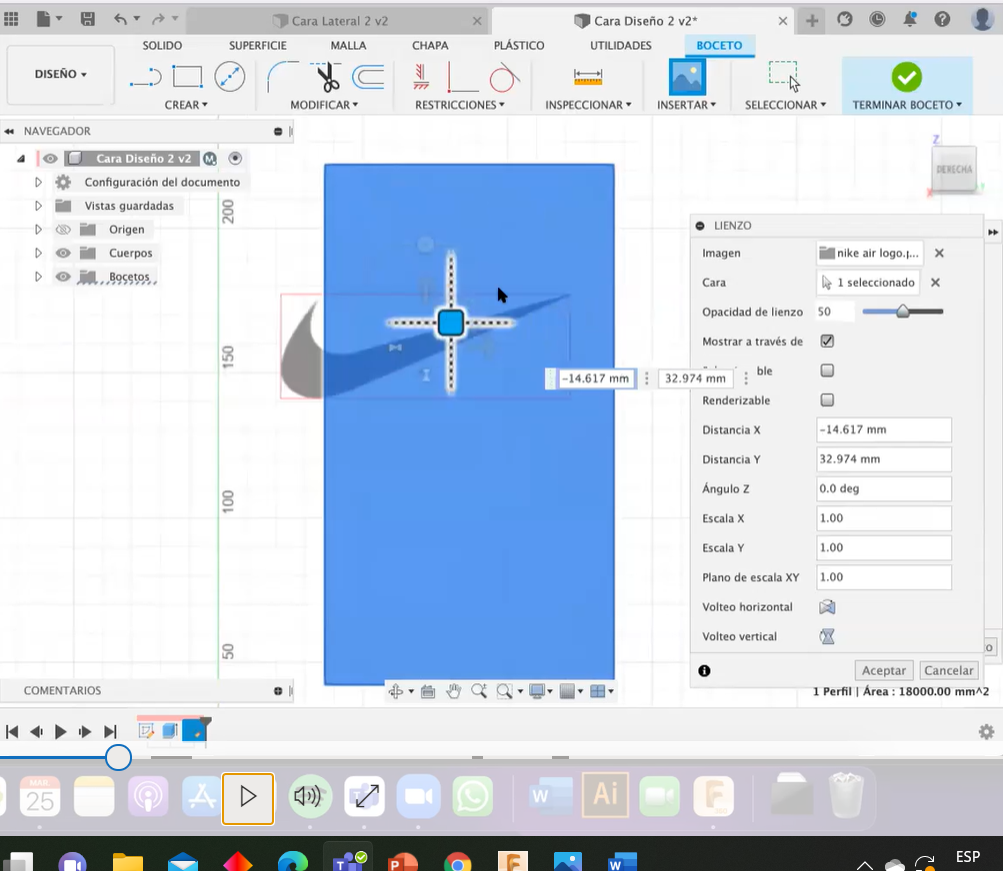The width and height of the screenshot is (1003, 871).
Task: Hide the Cuerpos folder
Action: click(x=63, y=253)
